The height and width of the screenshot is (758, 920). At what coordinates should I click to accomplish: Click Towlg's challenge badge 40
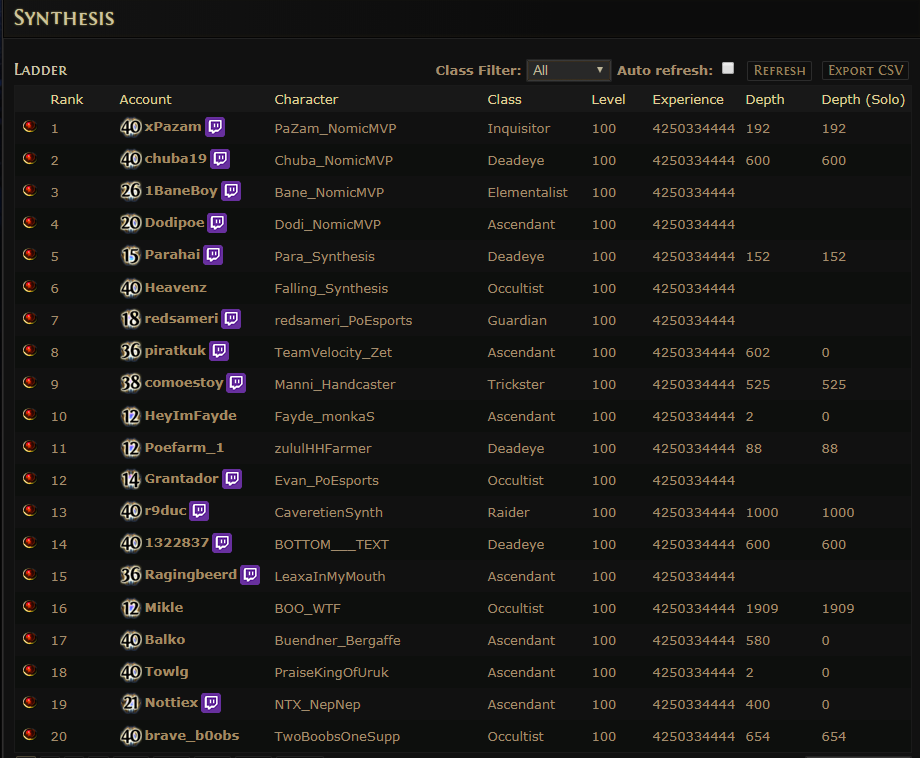[x=131, y=672]
